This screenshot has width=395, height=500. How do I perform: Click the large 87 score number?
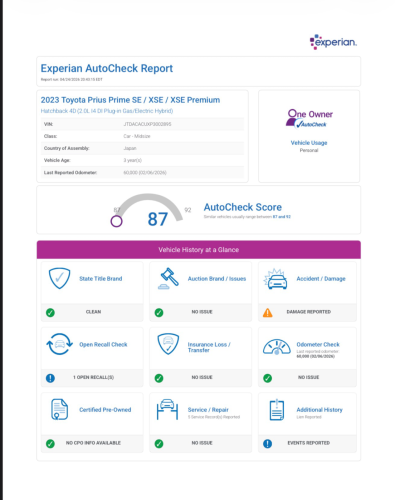[x=157, y=219]
